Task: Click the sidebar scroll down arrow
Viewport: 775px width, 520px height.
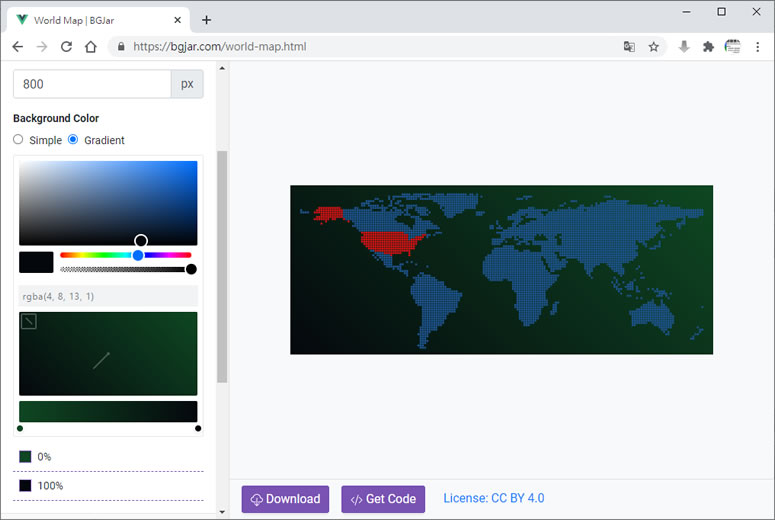Action: click(222, 512)
